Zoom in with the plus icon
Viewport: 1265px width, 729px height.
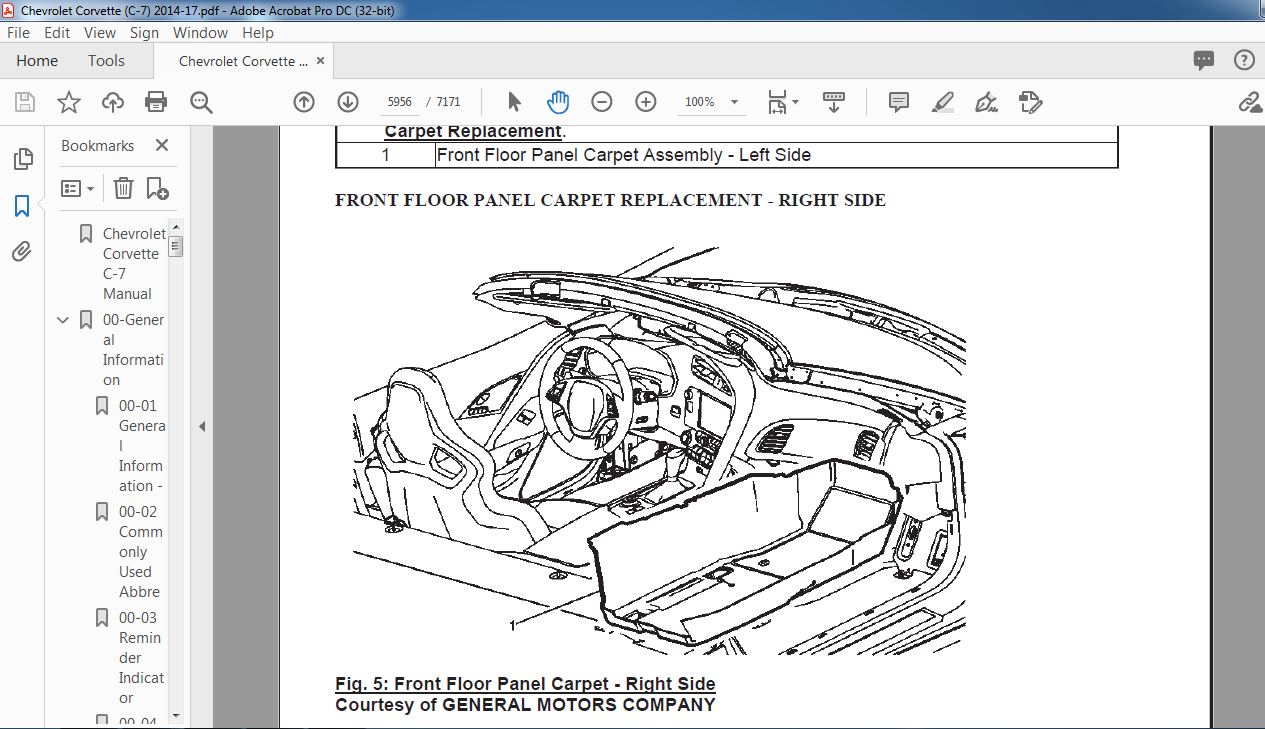(646, 102)
